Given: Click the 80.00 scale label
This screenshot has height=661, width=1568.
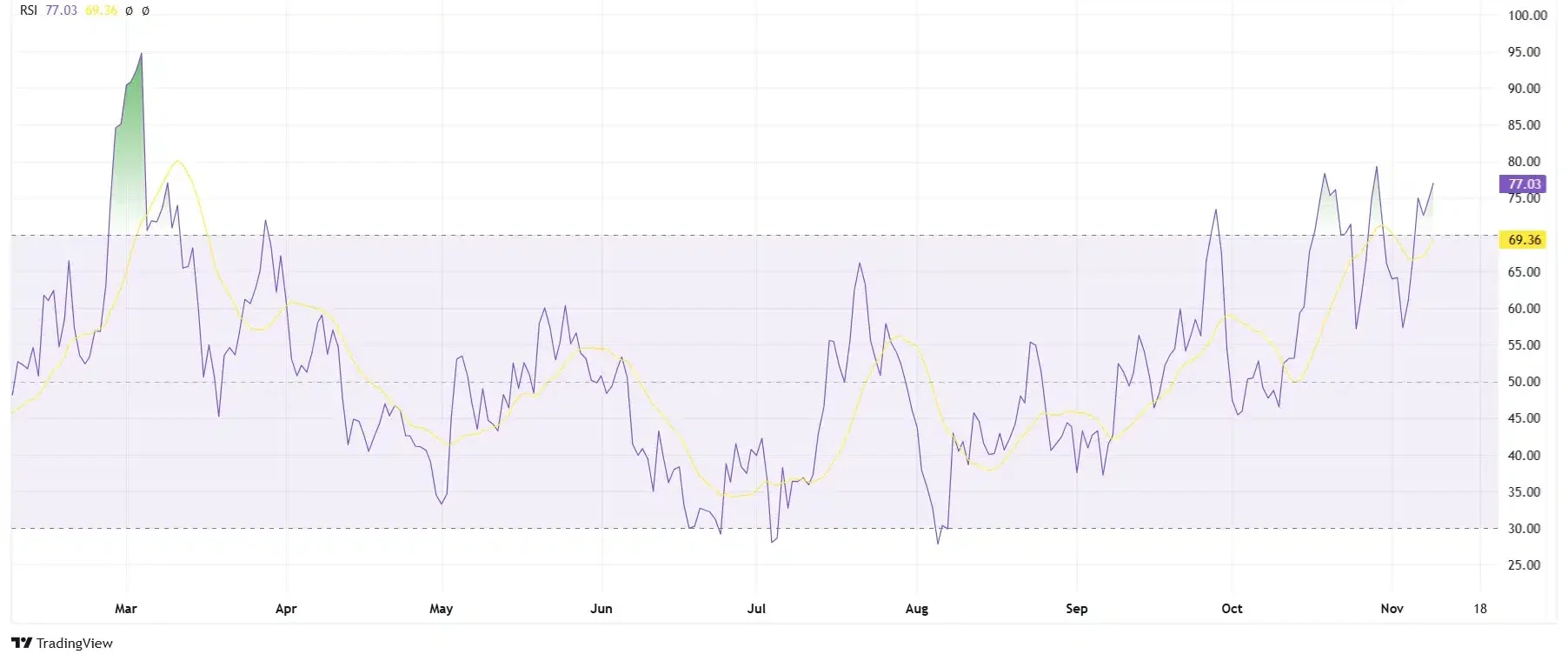Looking at the screenshot, I should click(x=1524, y=161).
